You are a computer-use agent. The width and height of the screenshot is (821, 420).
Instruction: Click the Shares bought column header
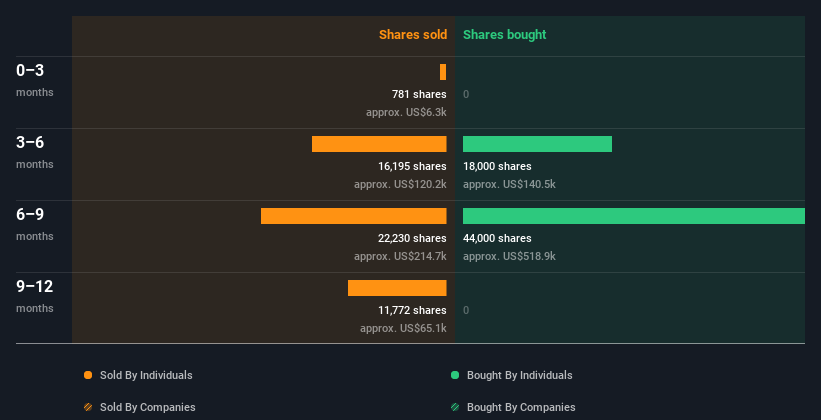click(505, 35)
